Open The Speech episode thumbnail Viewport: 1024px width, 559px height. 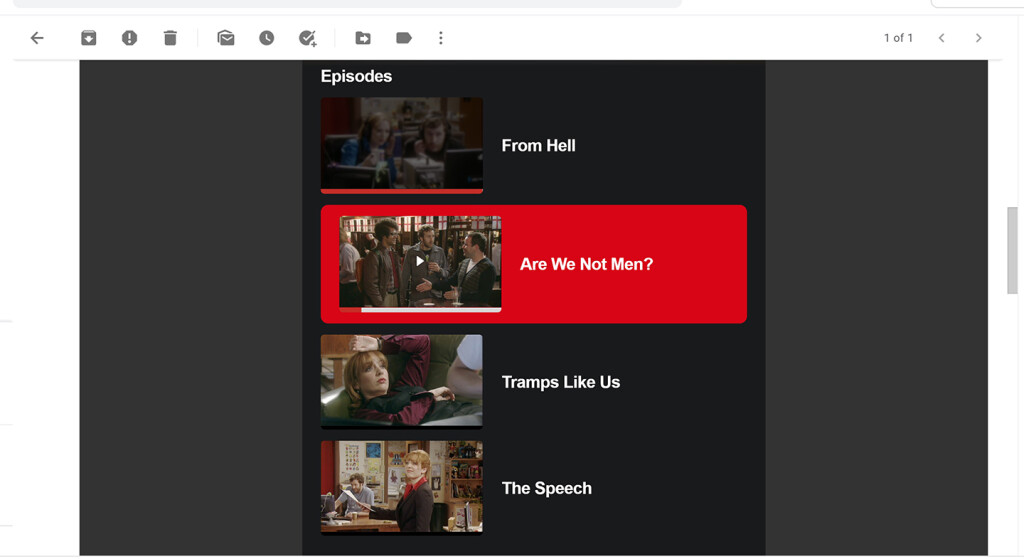[x=402, y=487]
